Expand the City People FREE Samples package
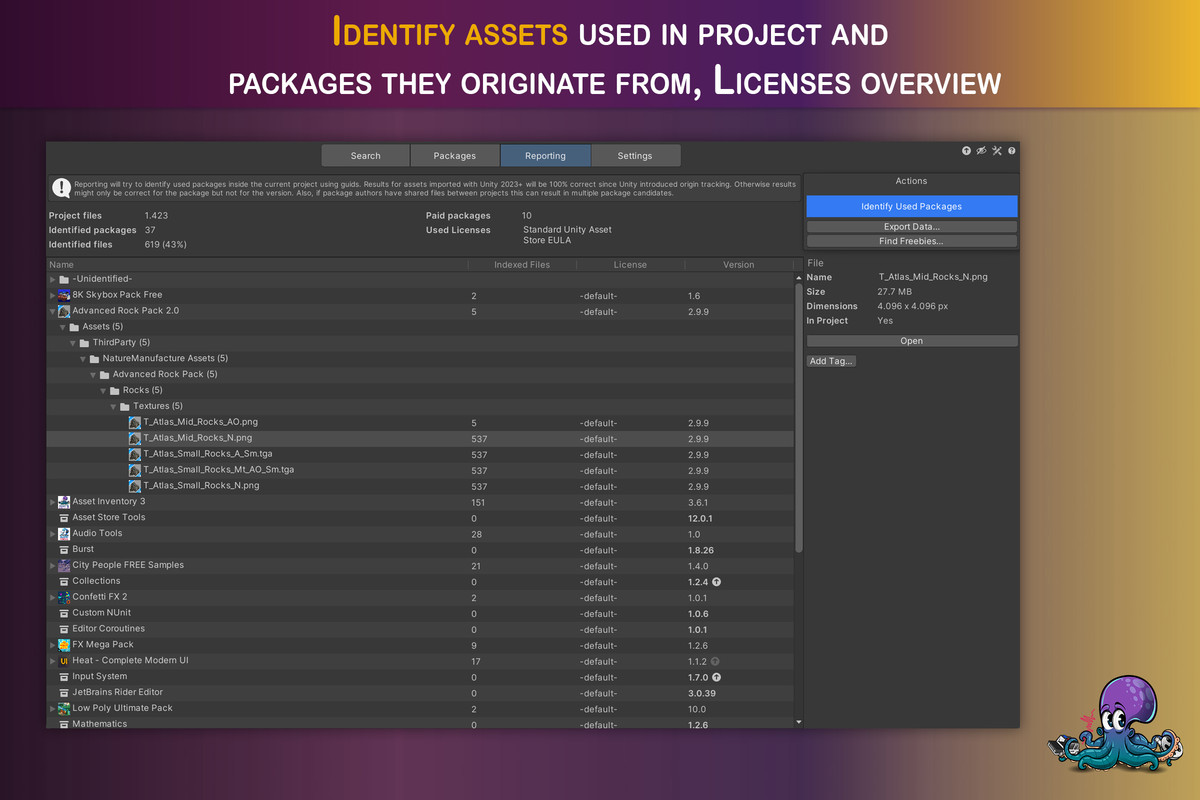Viewport: 1200px width, 800px height. coord(52,564)
